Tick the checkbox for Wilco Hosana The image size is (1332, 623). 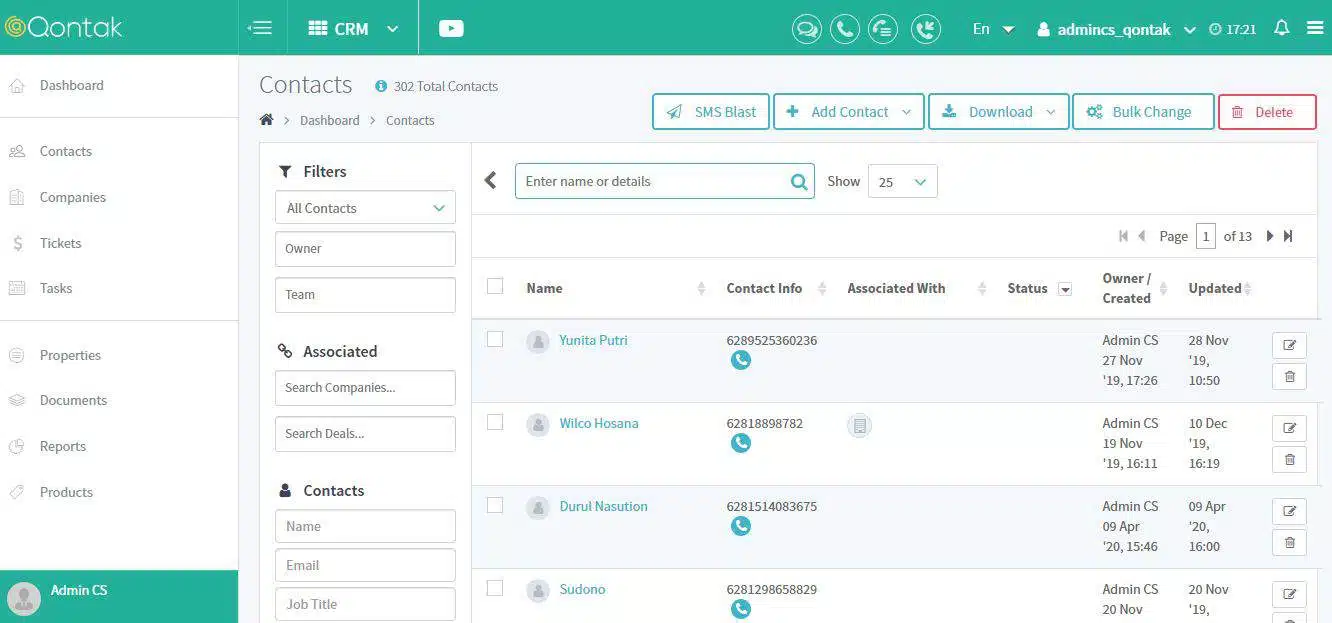coord(495,422)
